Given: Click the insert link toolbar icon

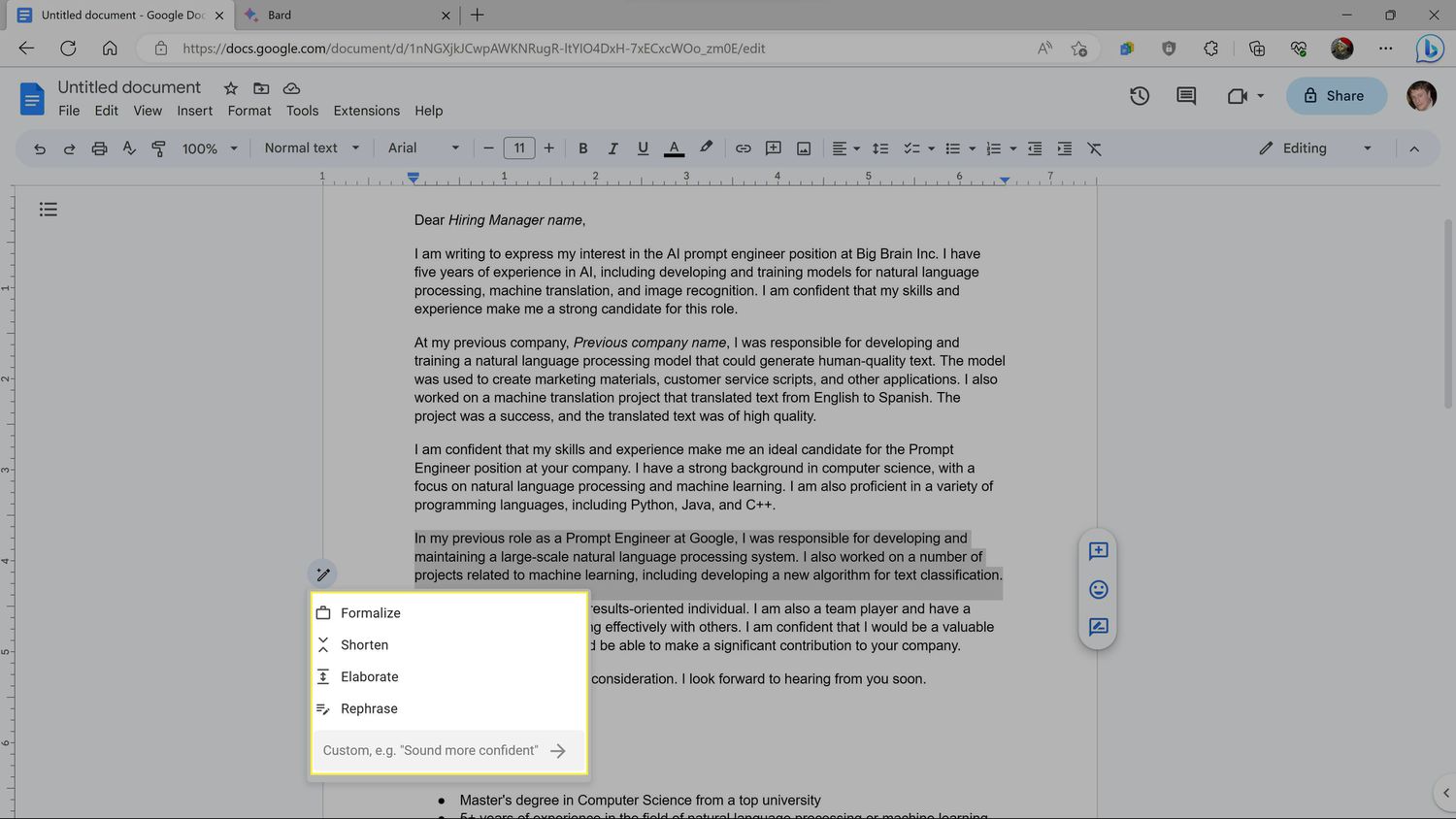Looking at the screenshot, I should point(743,148).
